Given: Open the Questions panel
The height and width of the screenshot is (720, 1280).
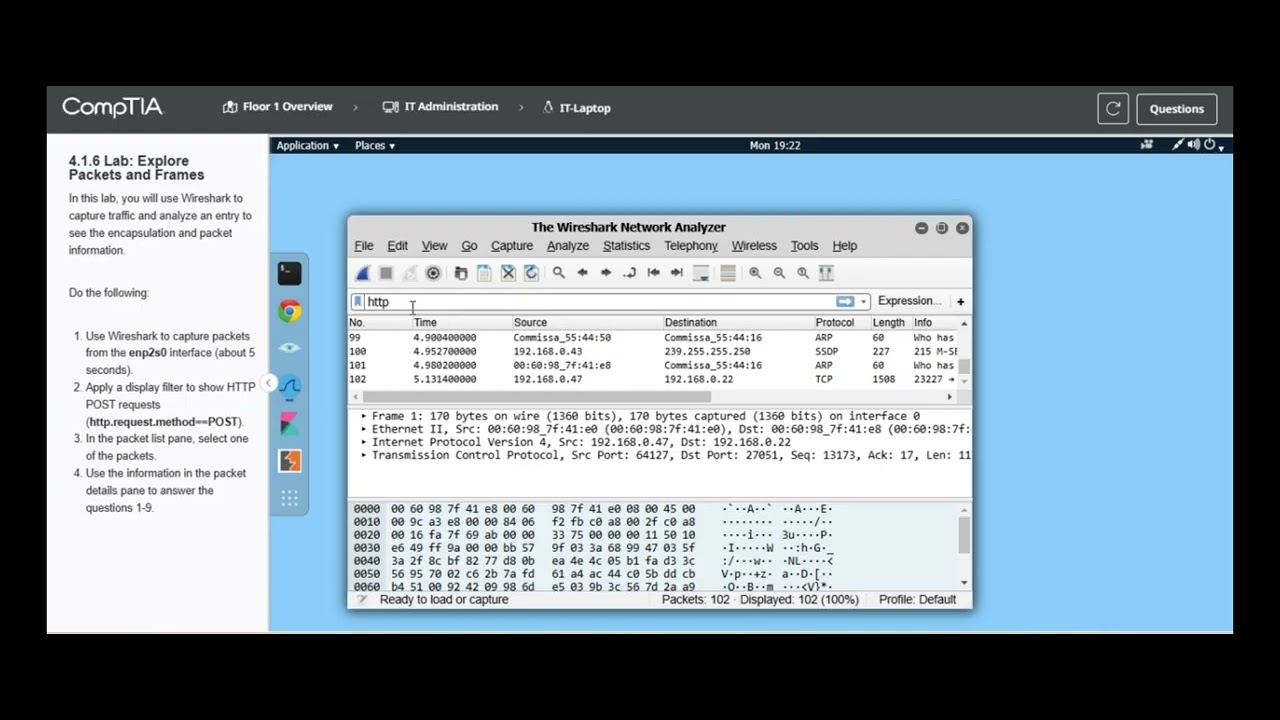Looking at the screenshot, I should point(1176,109).
